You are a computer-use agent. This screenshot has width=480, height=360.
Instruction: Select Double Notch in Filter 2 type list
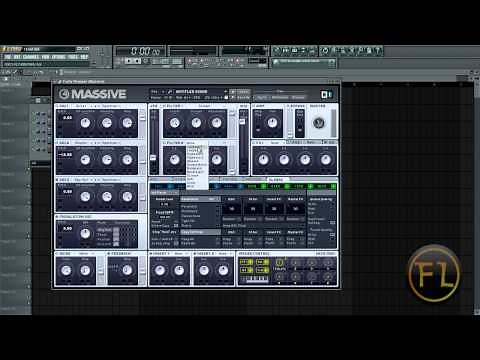[196, 165]
